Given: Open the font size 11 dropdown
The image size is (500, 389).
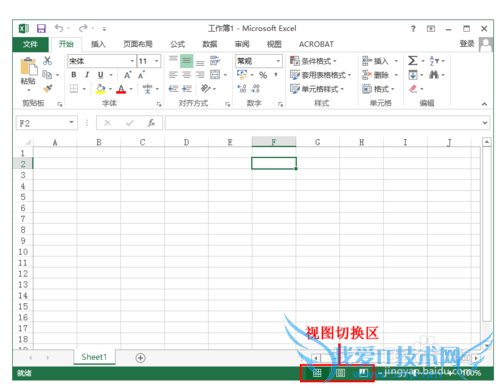Looking at the screenshot, I should click(156, 61).
